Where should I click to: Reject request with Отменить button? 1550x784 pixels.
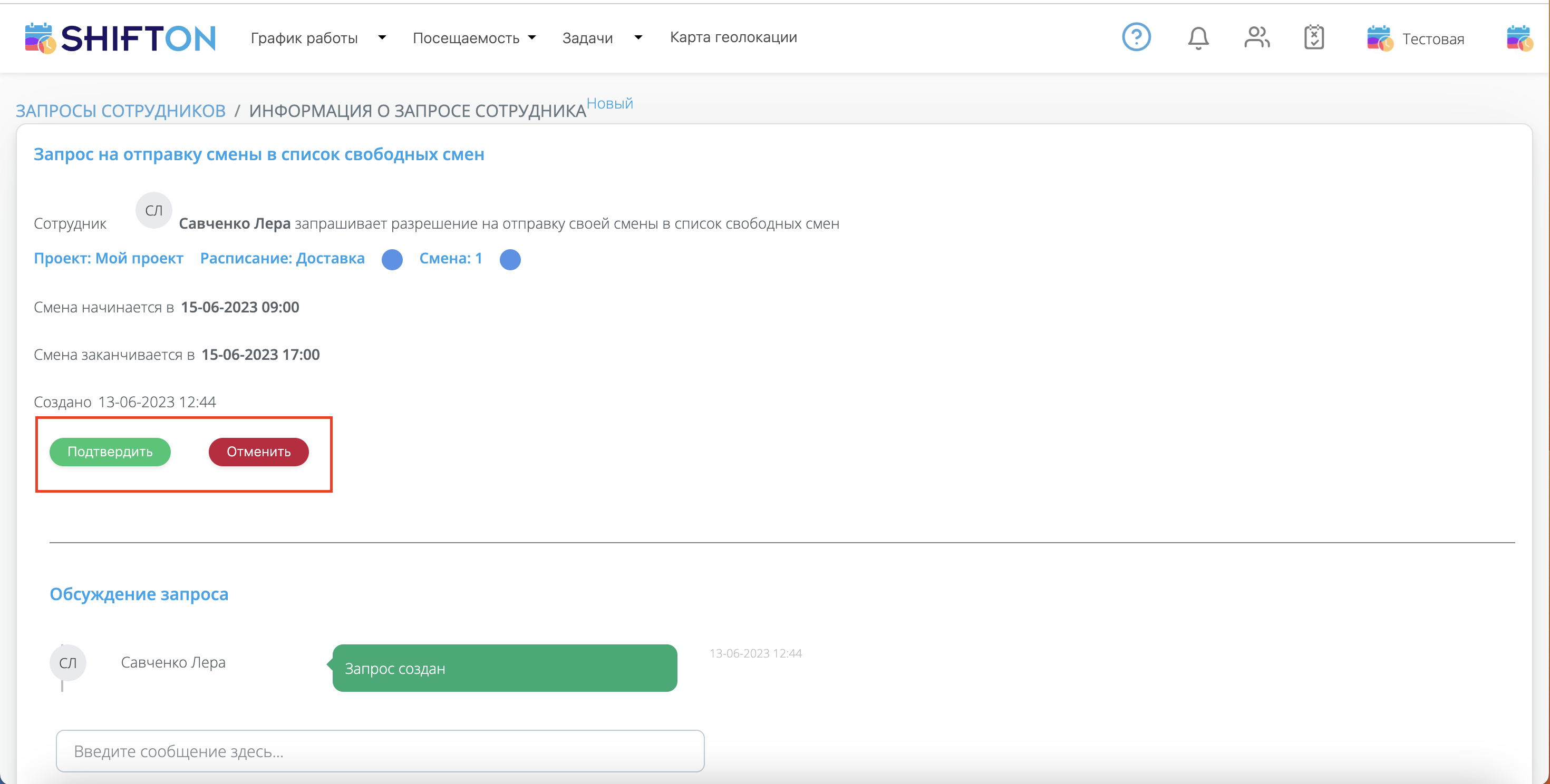point(259,452)
